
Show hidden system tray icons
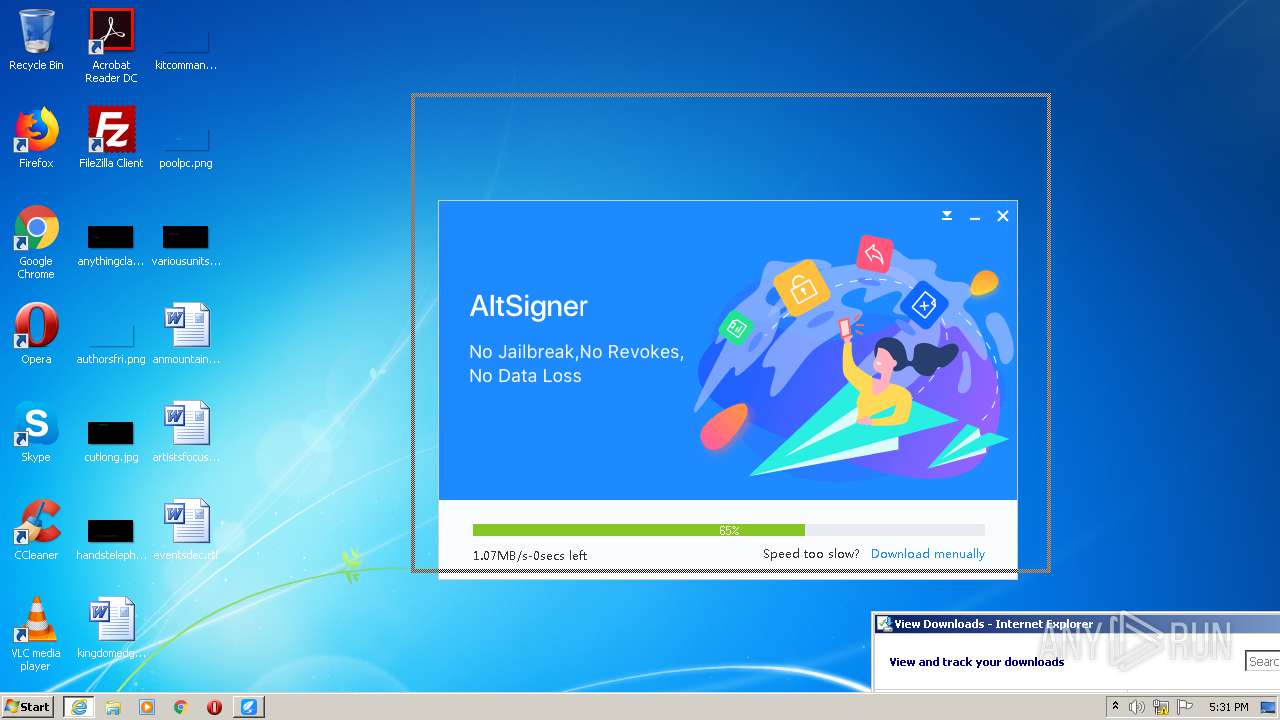[1115, 707]
